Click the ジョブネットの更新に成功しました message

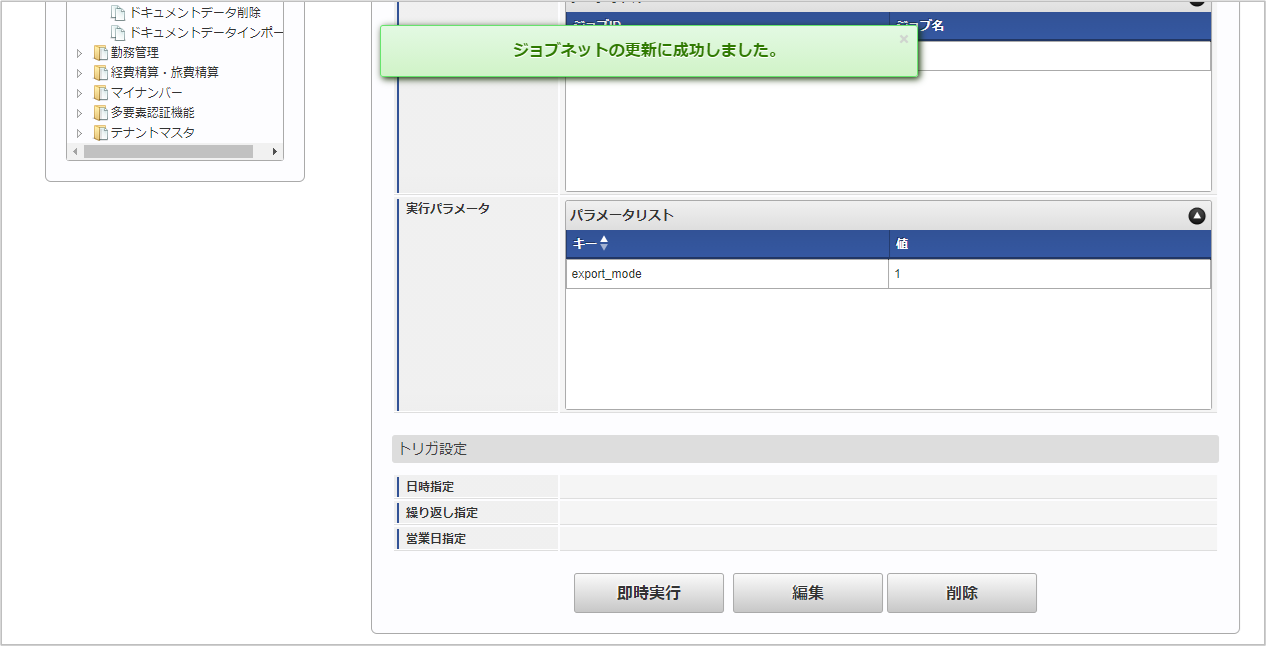point(646,51)
